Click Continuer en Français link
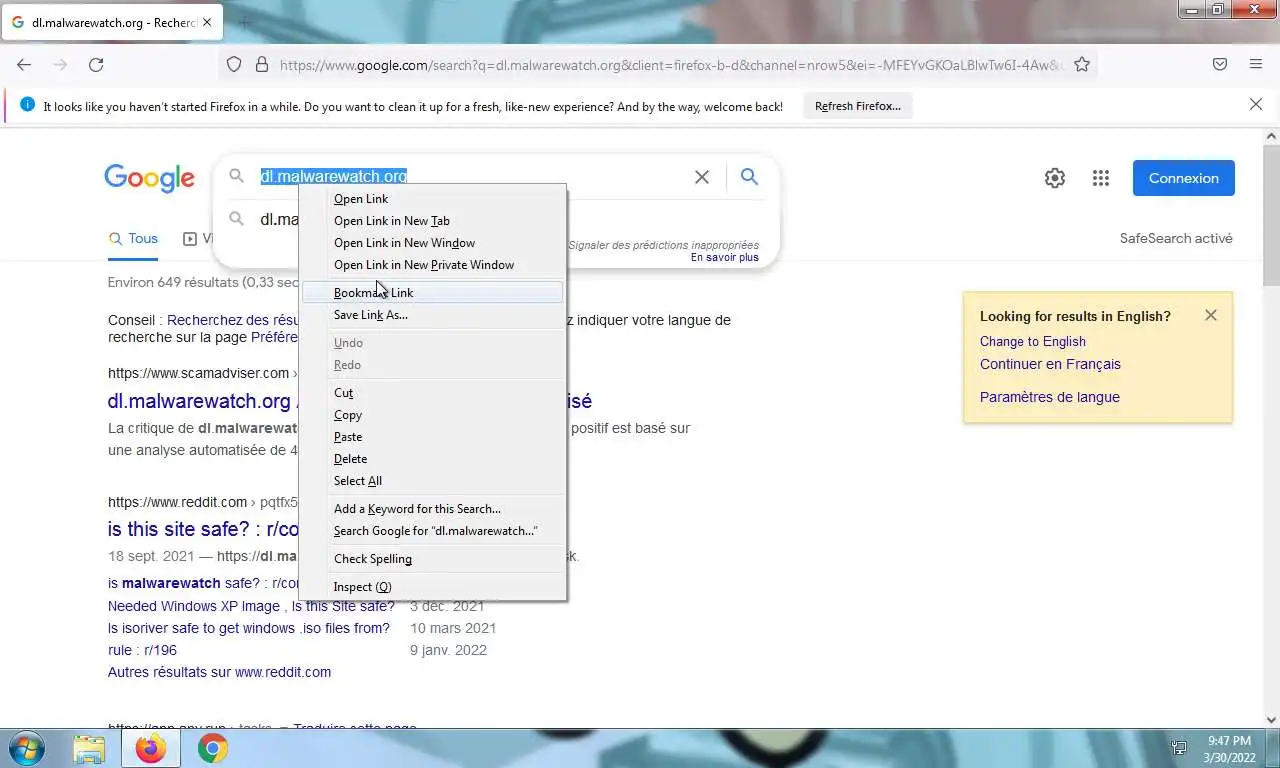1280x768 pixels. tap(1050, 364)
